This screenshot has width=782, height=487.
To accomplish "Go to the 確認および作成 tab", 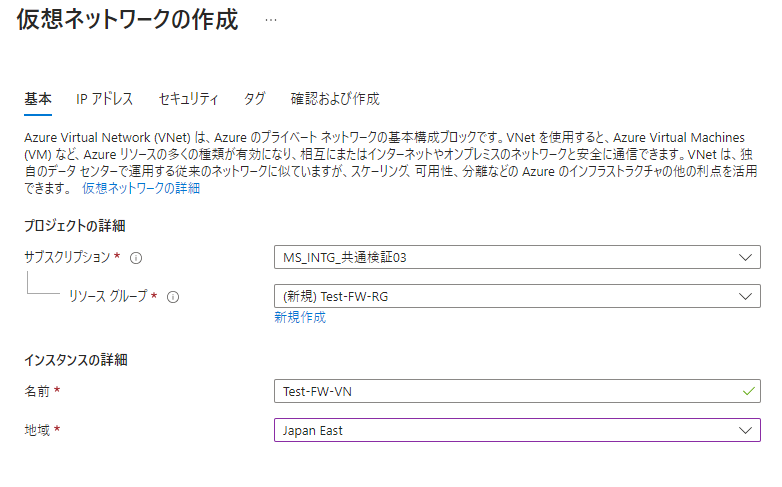I will (x=335, y=99).
